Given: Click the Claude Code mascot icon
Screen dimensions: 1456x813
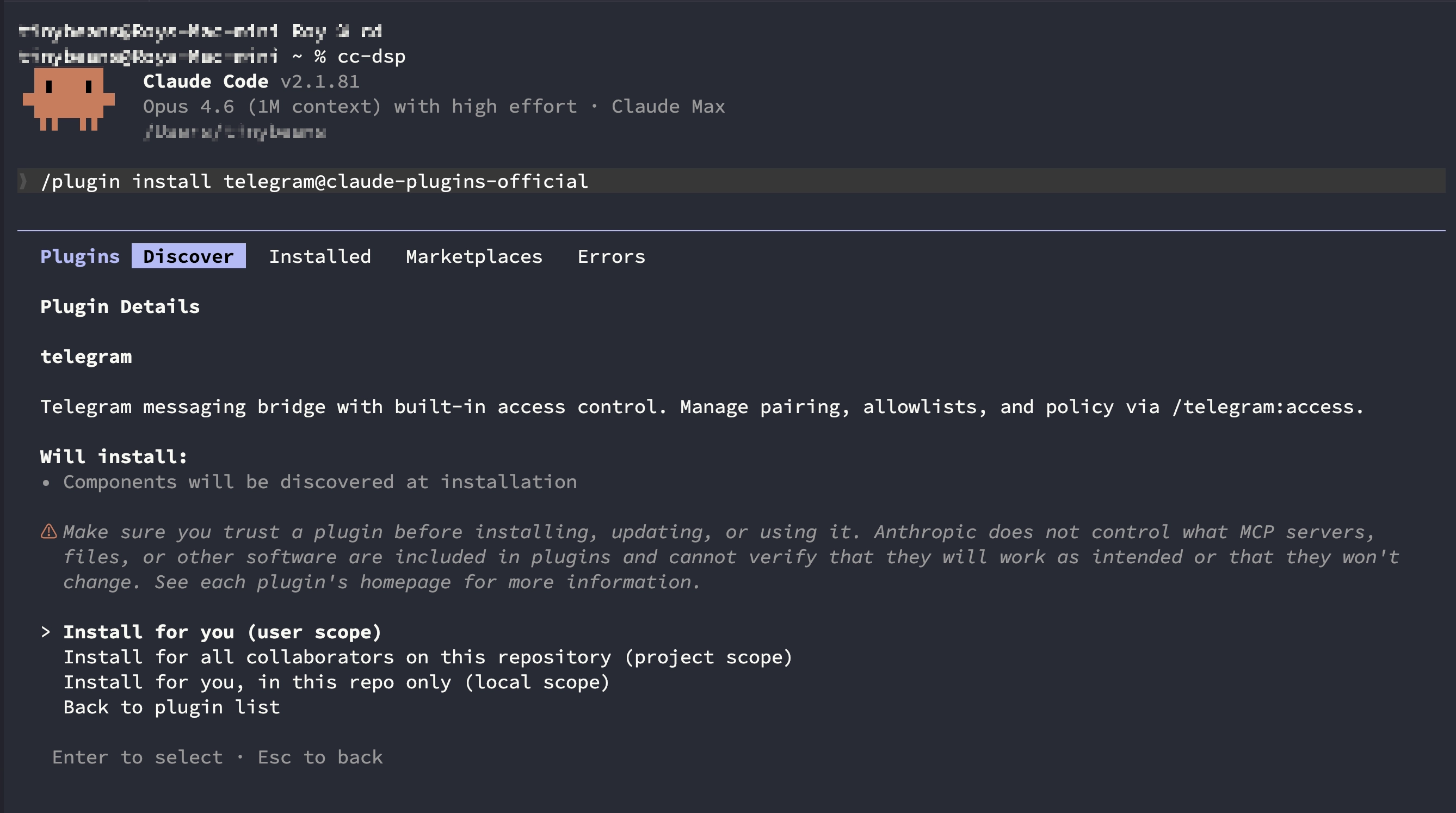Looking at the screenshot, I should (69, 99).
